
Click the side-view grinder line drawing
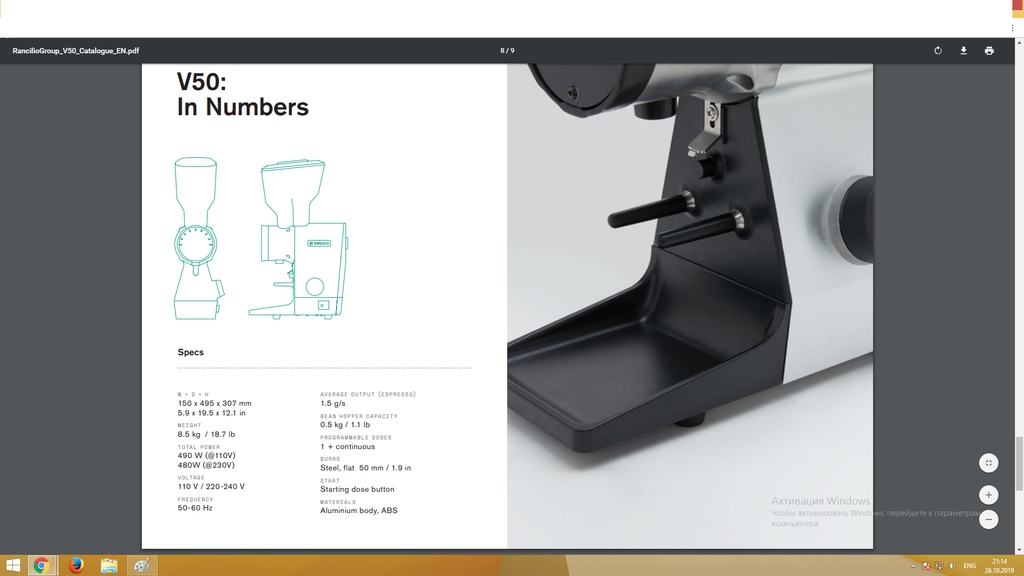[x=298, y=238]
